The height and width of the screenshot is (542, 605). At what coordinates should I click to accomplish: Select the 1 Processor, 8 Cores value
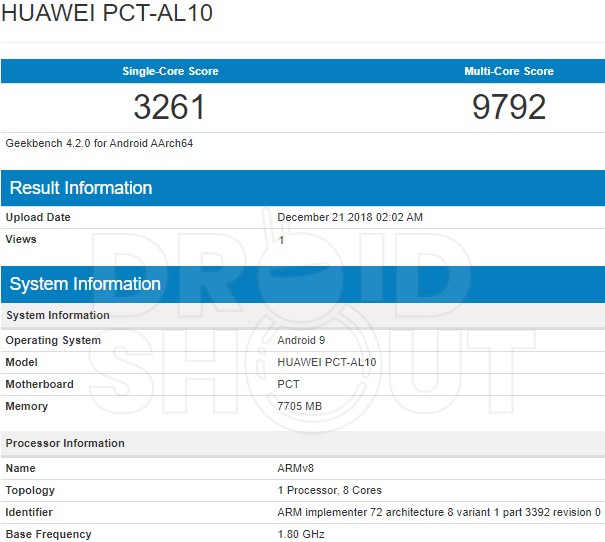(x=330, y=490)
